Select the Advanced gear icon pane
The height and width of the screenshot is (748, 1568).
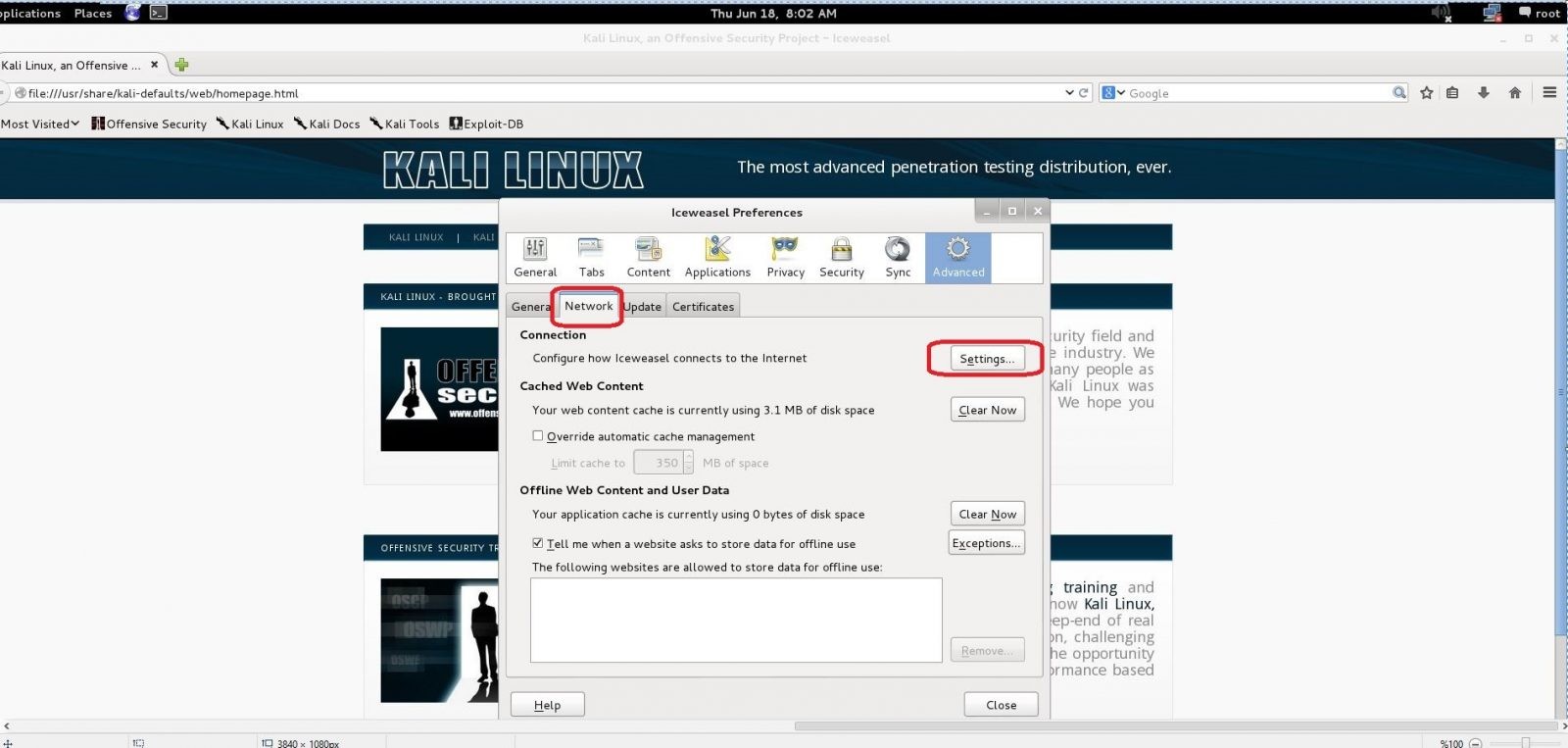click(958, 258)
